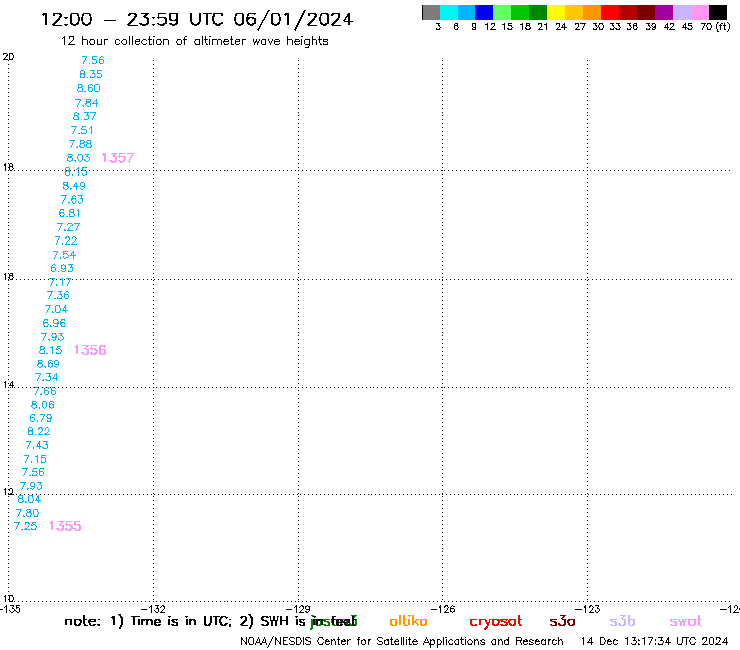This screenshot has height=650, width=740.
Task: Select the subtitle about altimeter wave heights
Action: (194, 41)
